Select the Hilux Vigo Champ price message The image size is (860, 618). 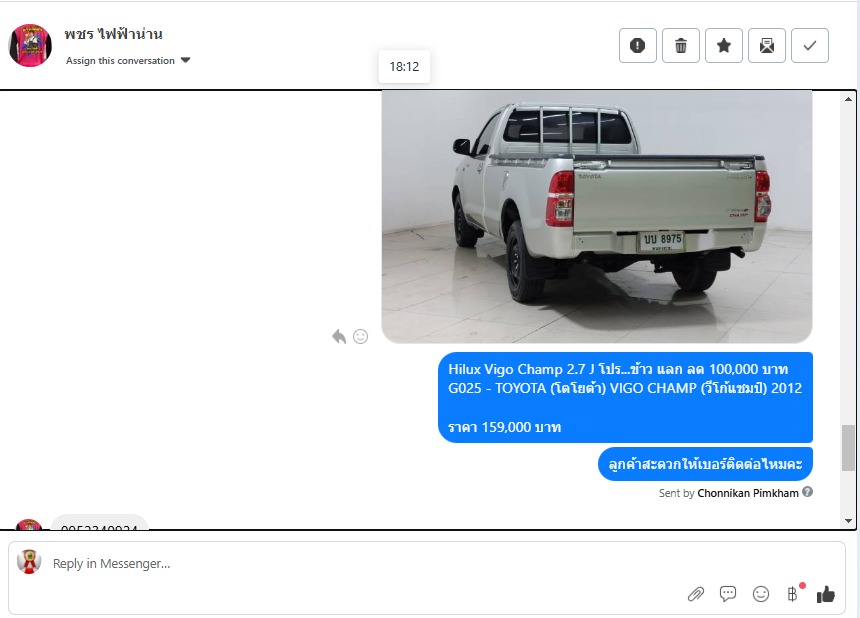coord(625,398)
